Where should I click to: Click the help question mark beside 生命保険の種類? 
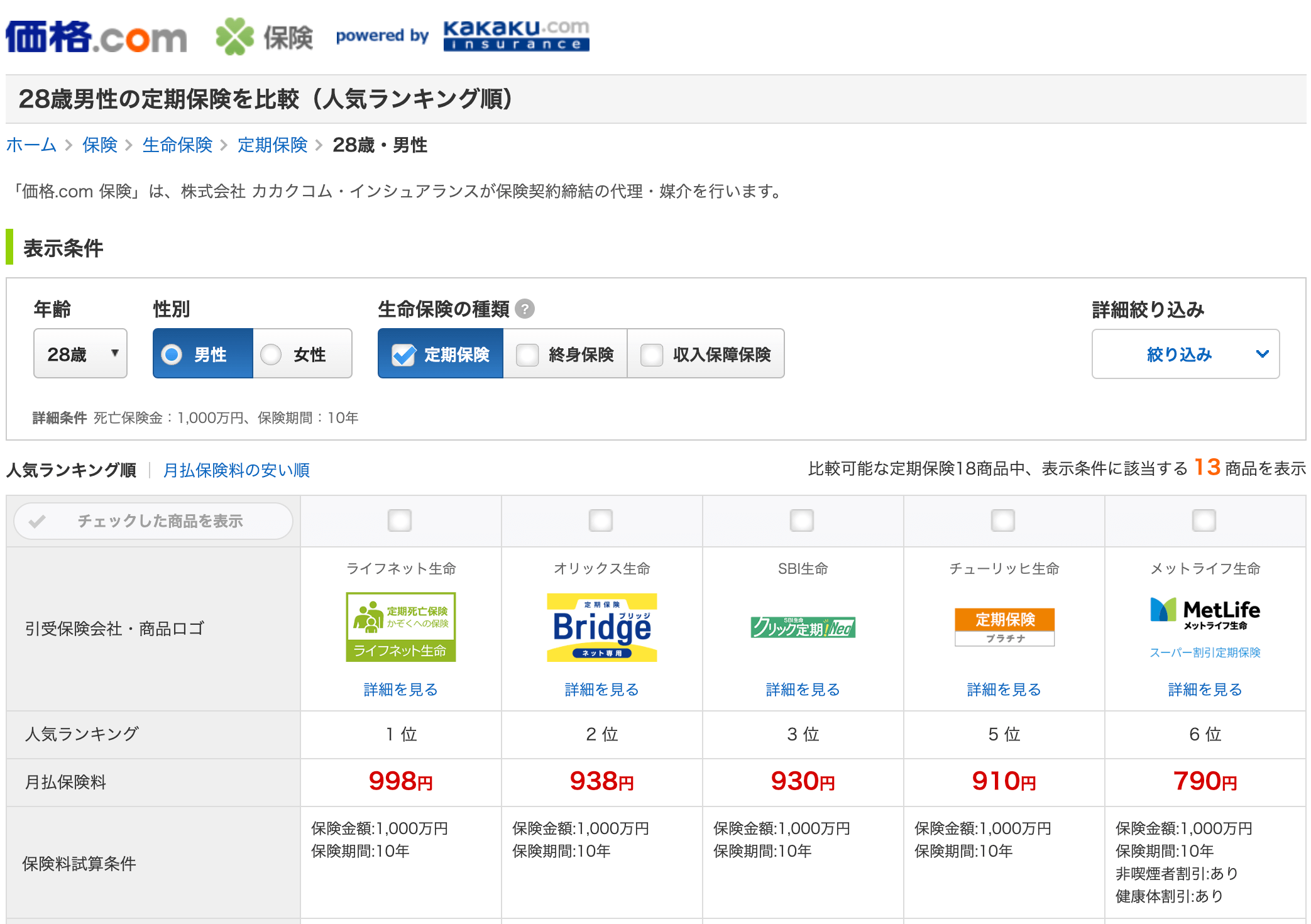click(525, 309)
